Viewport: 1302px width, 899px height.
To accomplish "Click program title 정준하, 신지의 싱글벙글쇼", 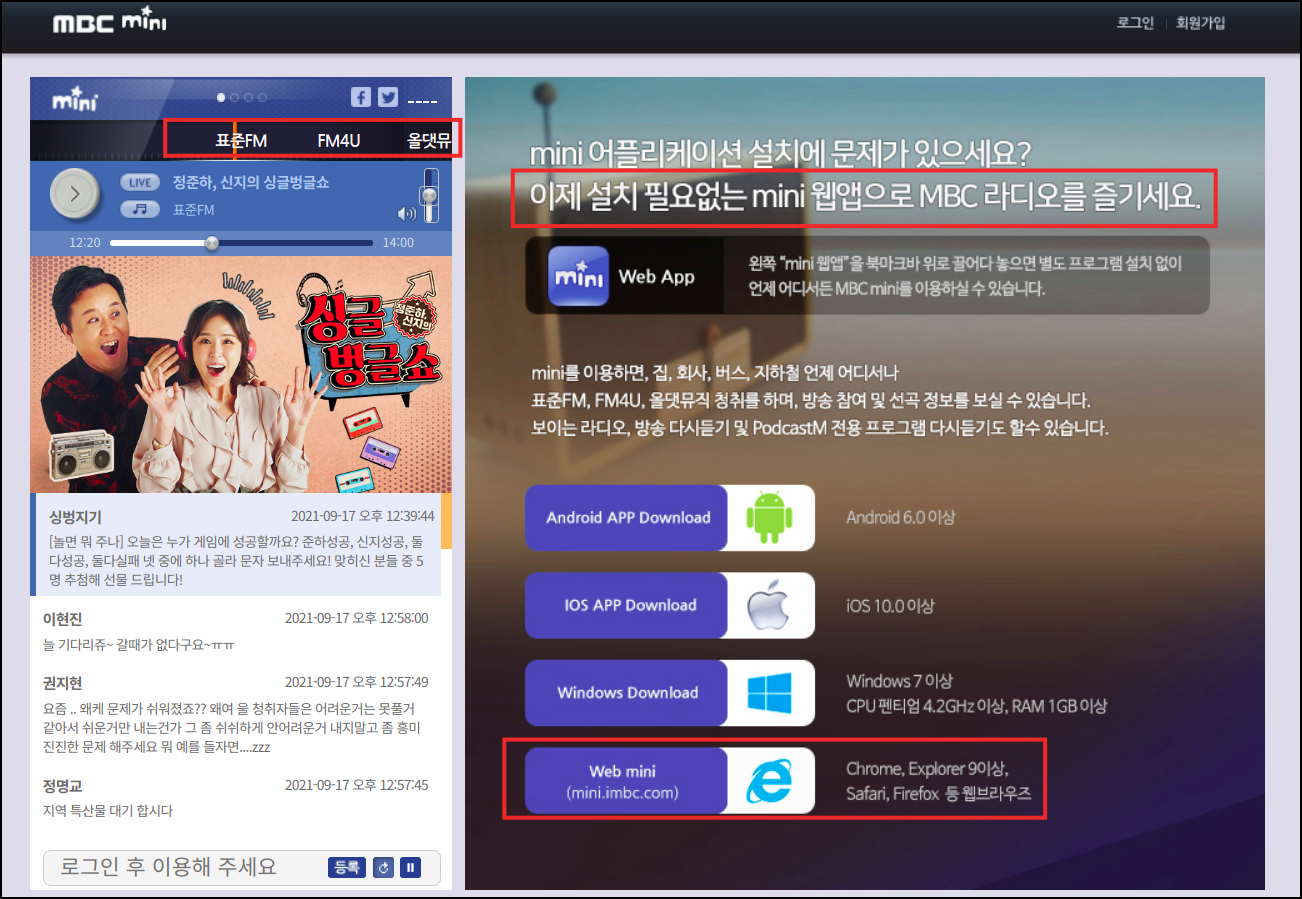I will tap(251, 183).
